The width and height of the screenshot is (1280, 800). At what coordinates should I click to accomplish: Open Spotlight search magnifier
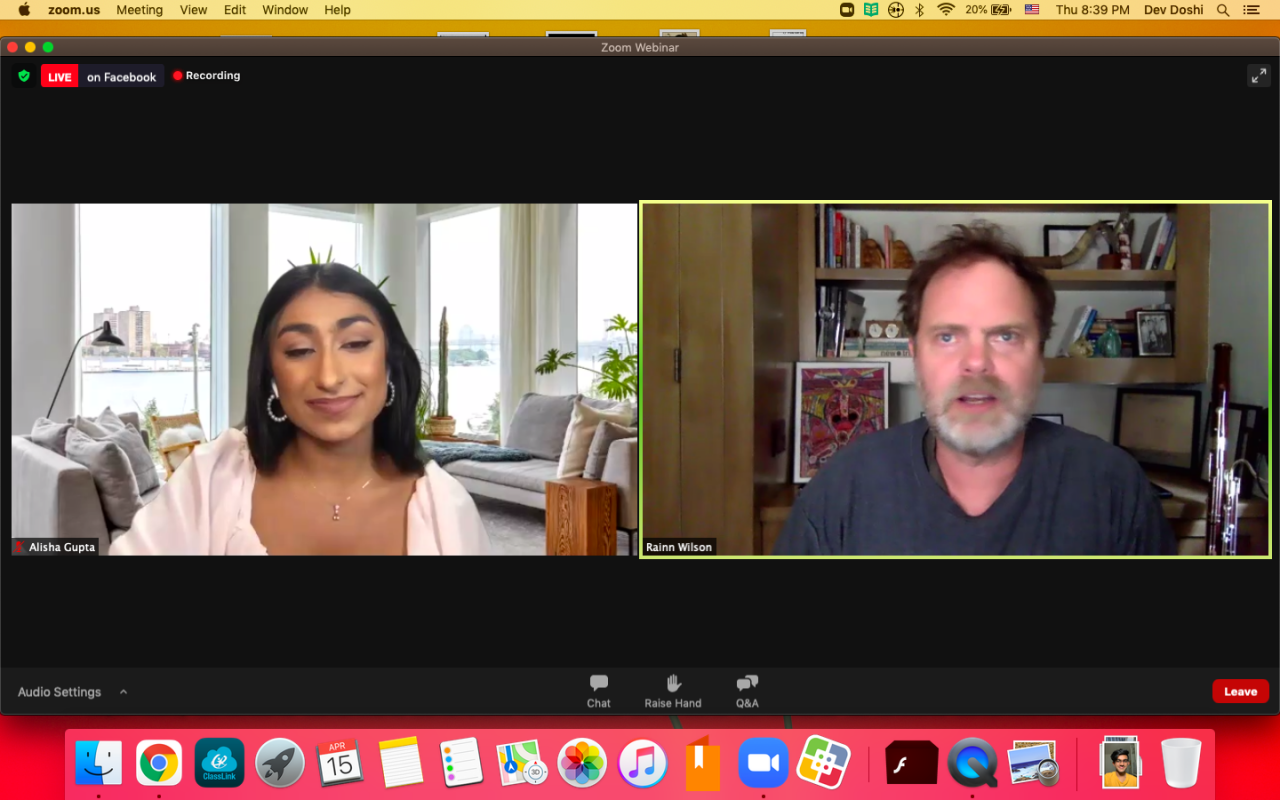click(1223, 10)
